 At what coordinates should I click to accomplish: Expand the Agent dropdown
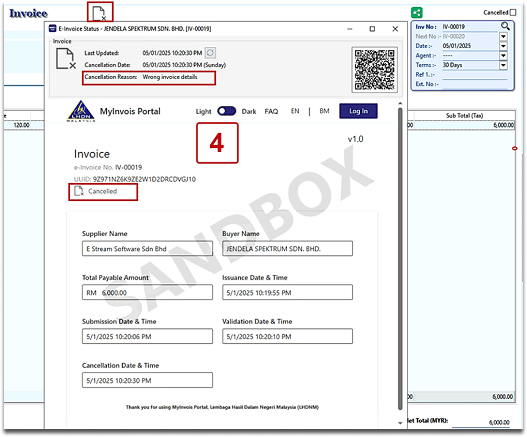click(x=503, y=55)
